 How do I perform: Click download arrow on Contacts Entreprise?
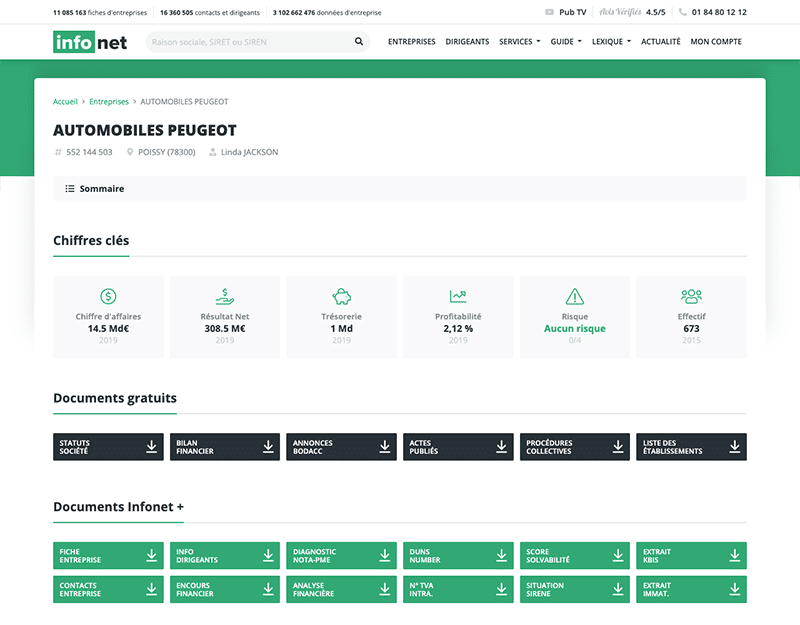(x=152, y=589)
